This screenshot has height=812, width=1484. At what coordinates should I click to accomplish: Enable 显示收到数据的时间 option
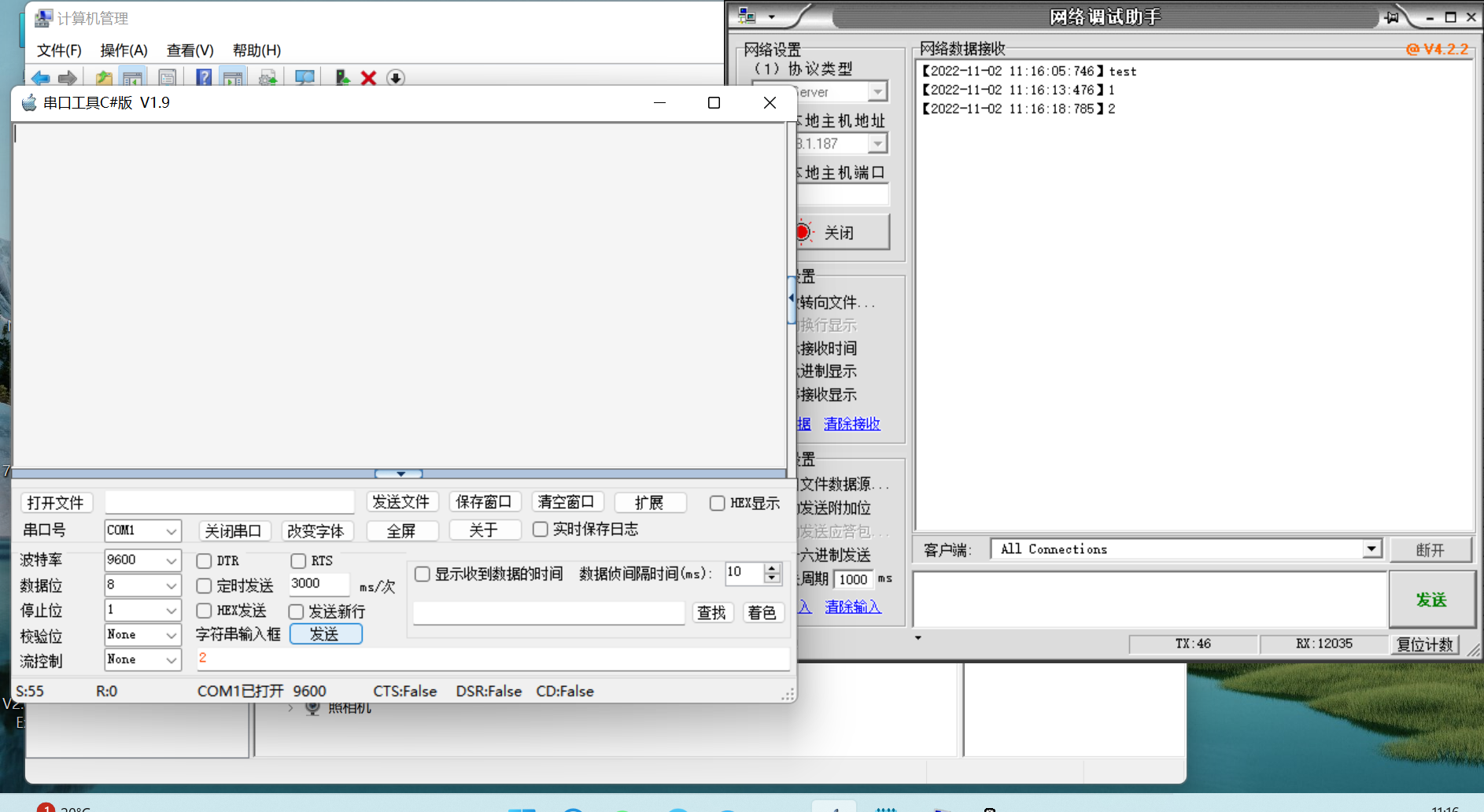(x=423, y=574)
